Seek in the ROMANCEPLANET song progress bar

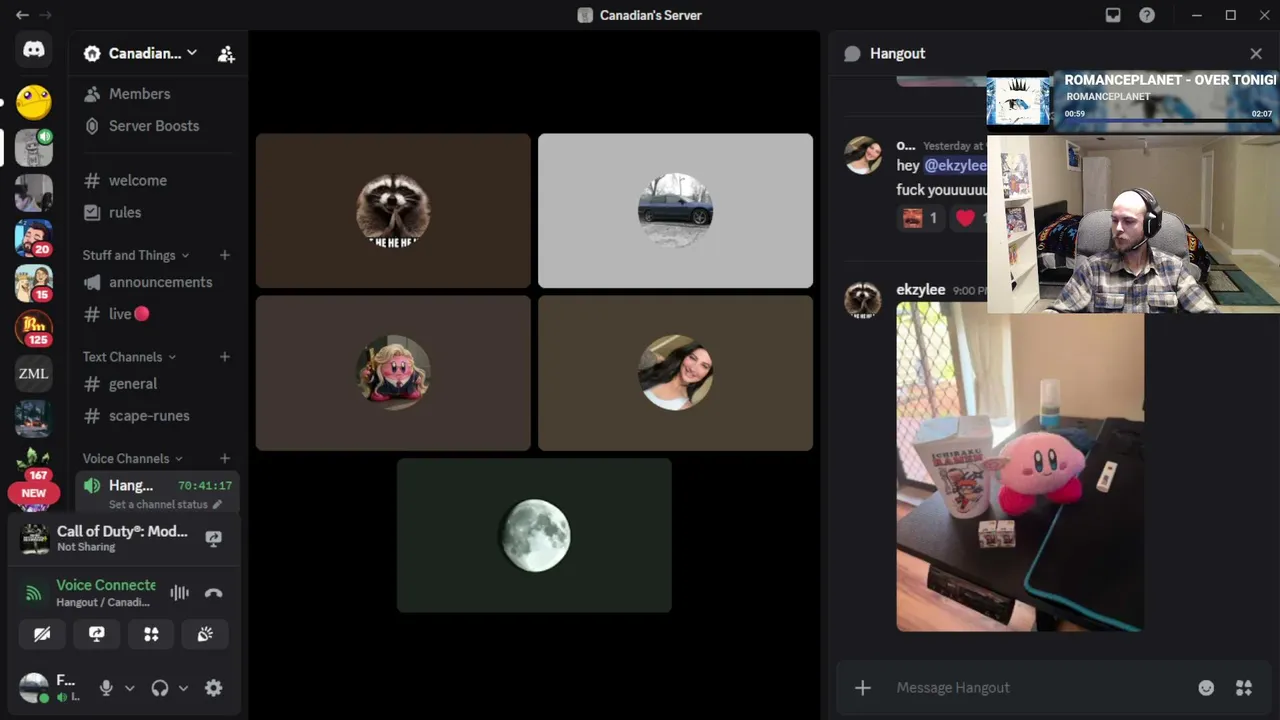tap(1168, 120)
